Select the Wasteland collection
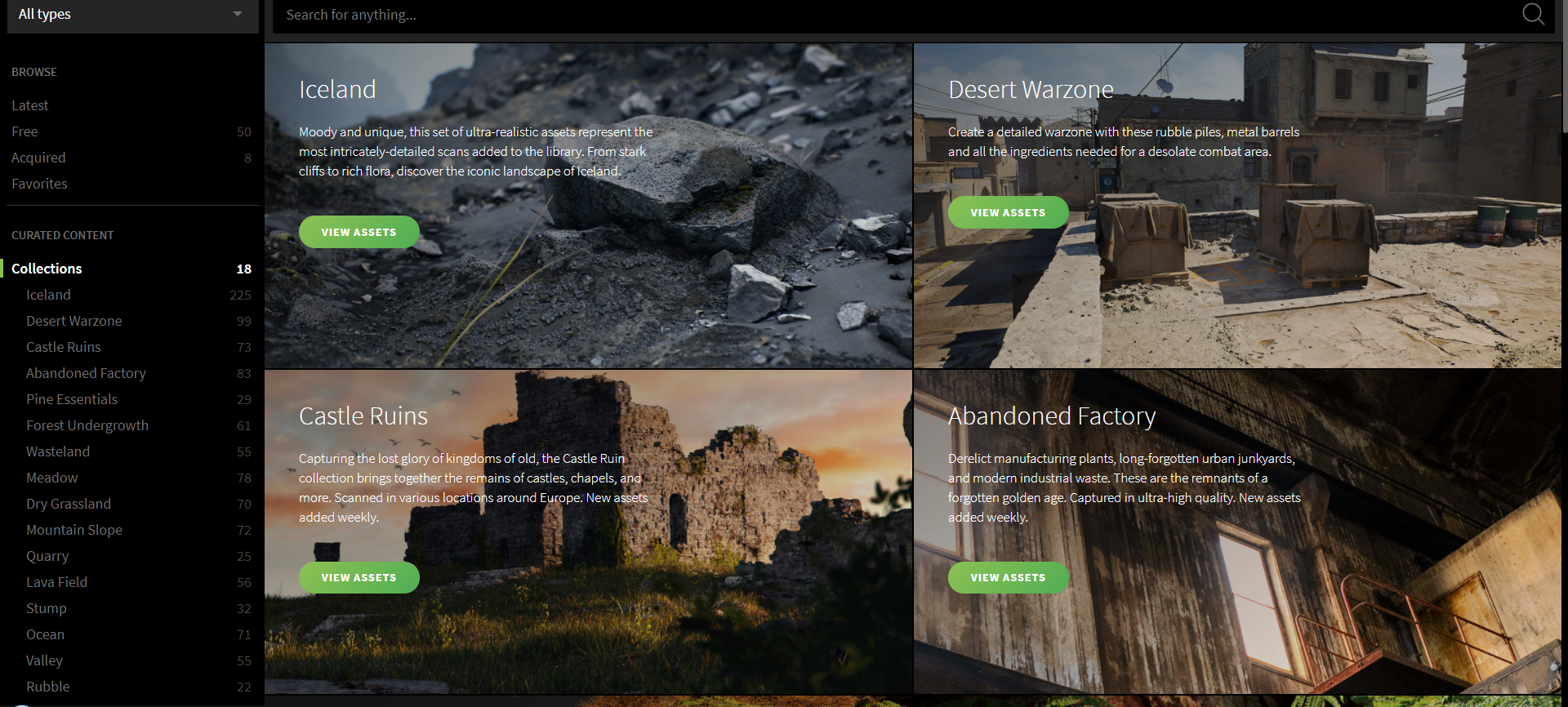This screenshot has height=707, width=1568. (x=58, y=451)
